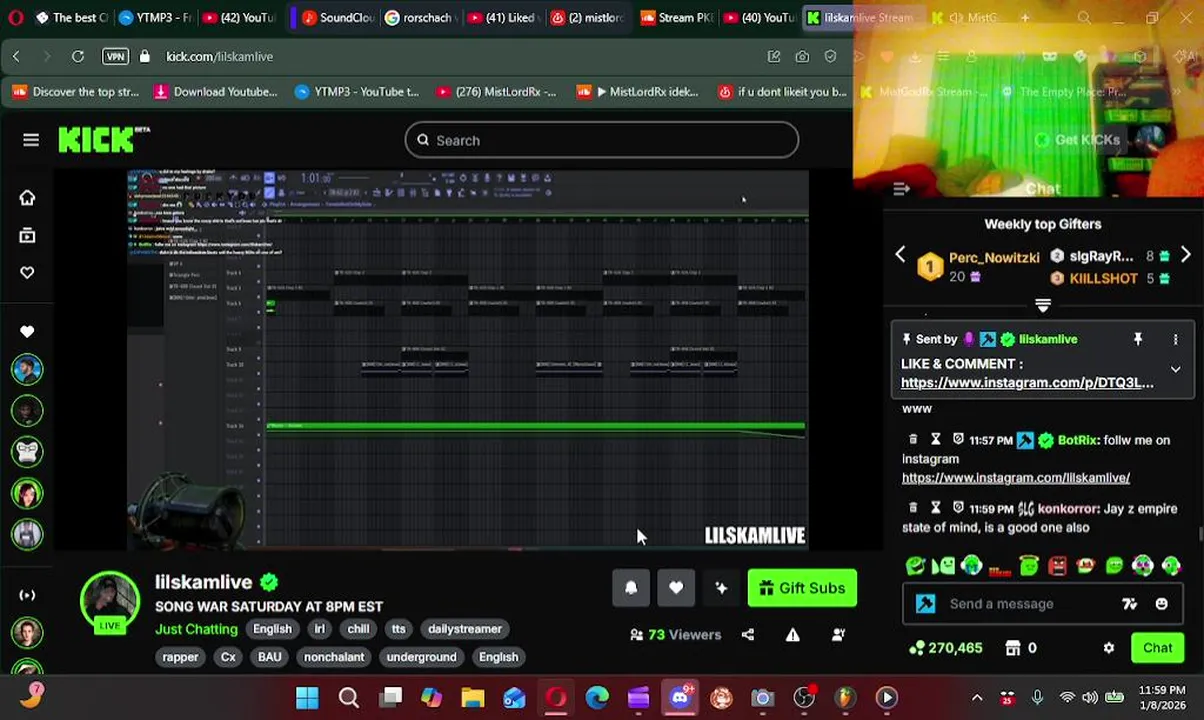Toggle the Opera VPN badge
Image resolution: width=1204 pixels, height=720 pixels.
point(115,57)
